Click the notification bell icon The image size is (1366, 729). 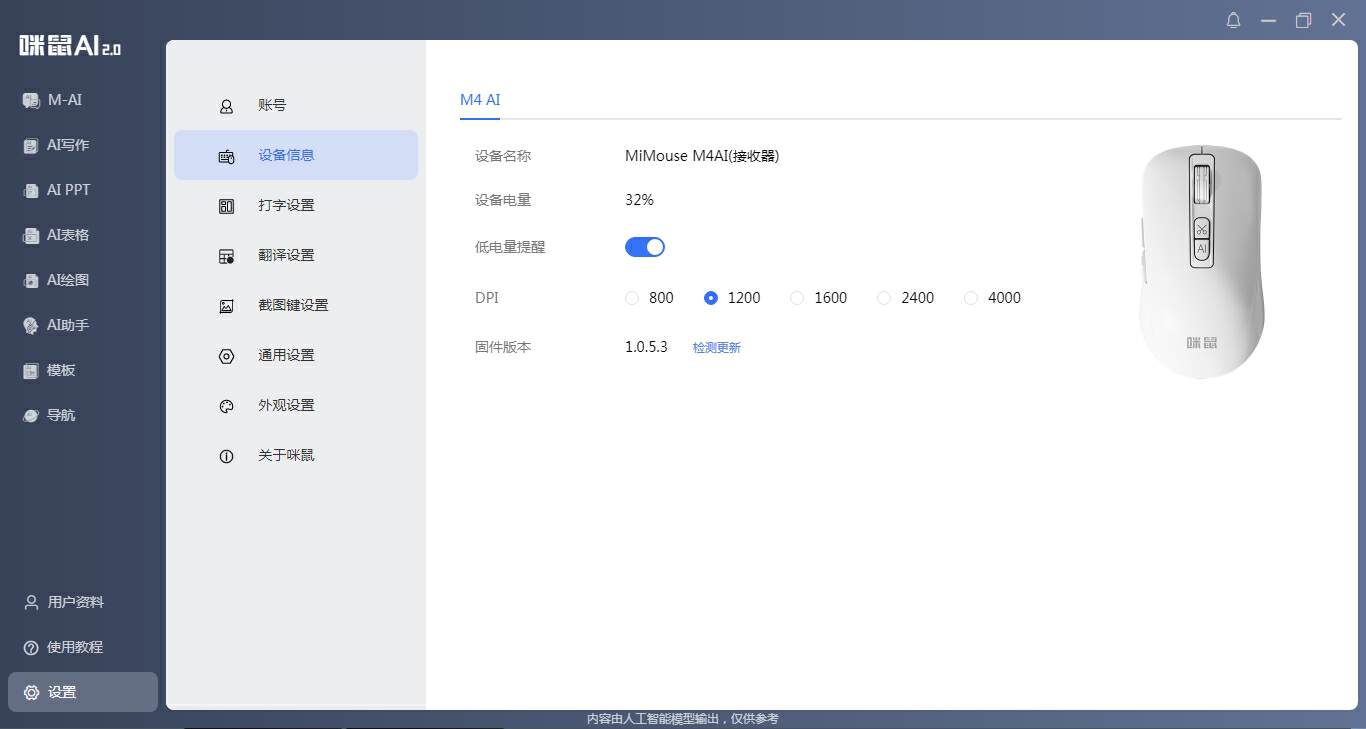pyautogui.click(x=1233, y=20)
